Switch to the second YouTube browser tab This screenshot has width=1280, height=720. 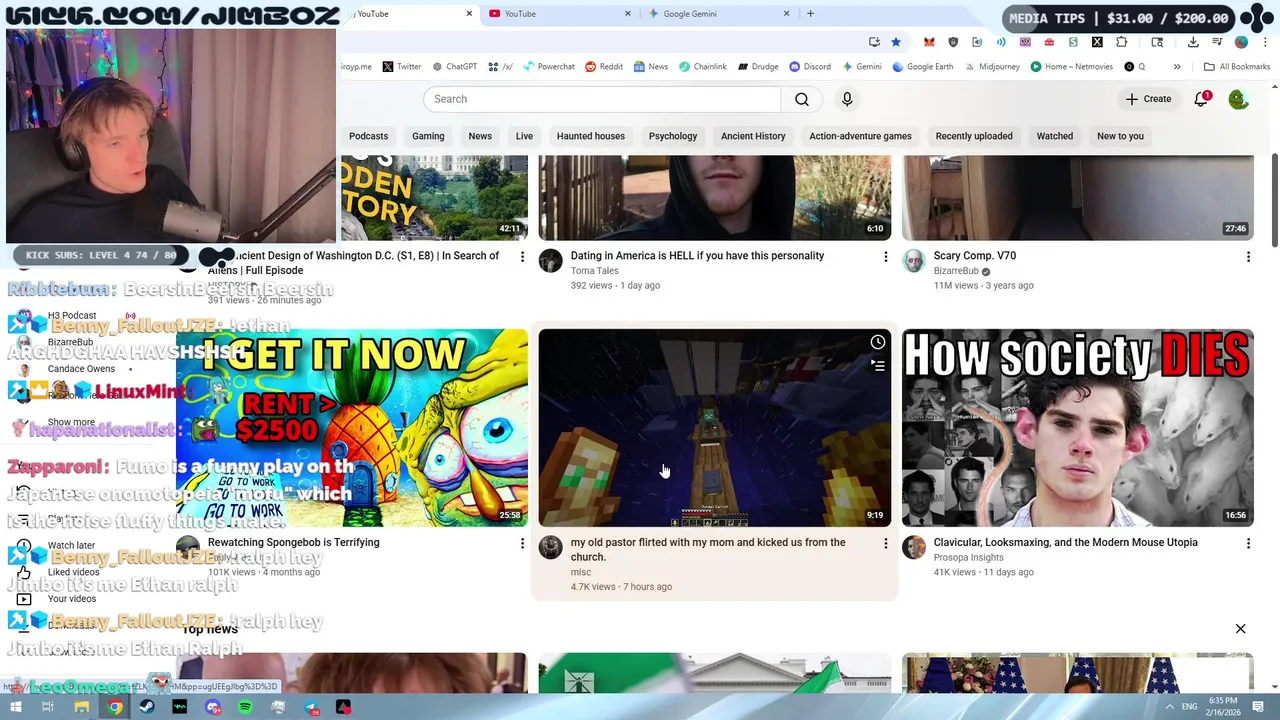tap(560, 14)
